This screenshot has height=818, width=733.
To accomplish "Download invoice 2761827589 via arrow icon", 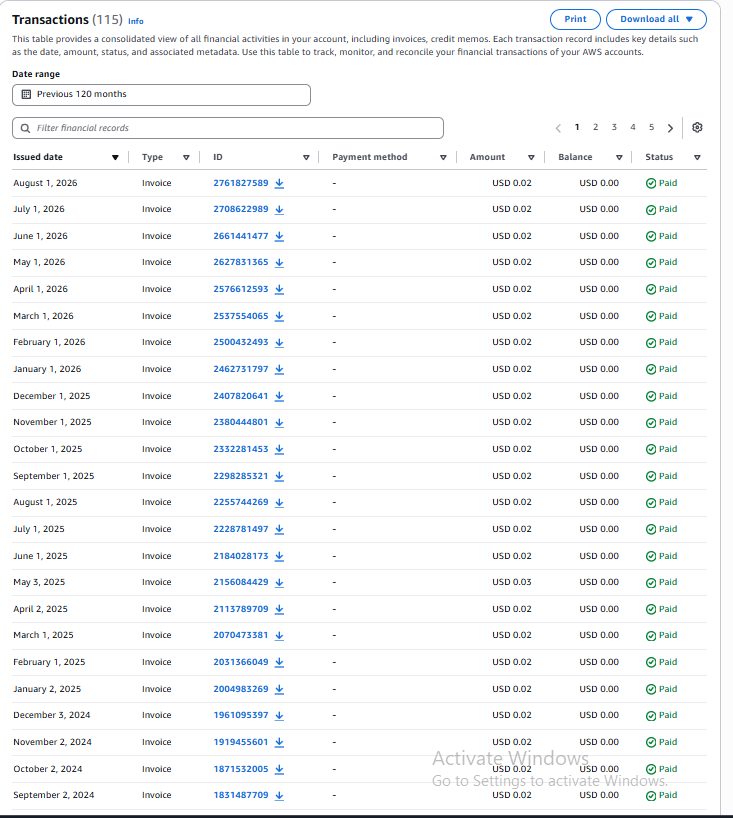I will [280, 183].
